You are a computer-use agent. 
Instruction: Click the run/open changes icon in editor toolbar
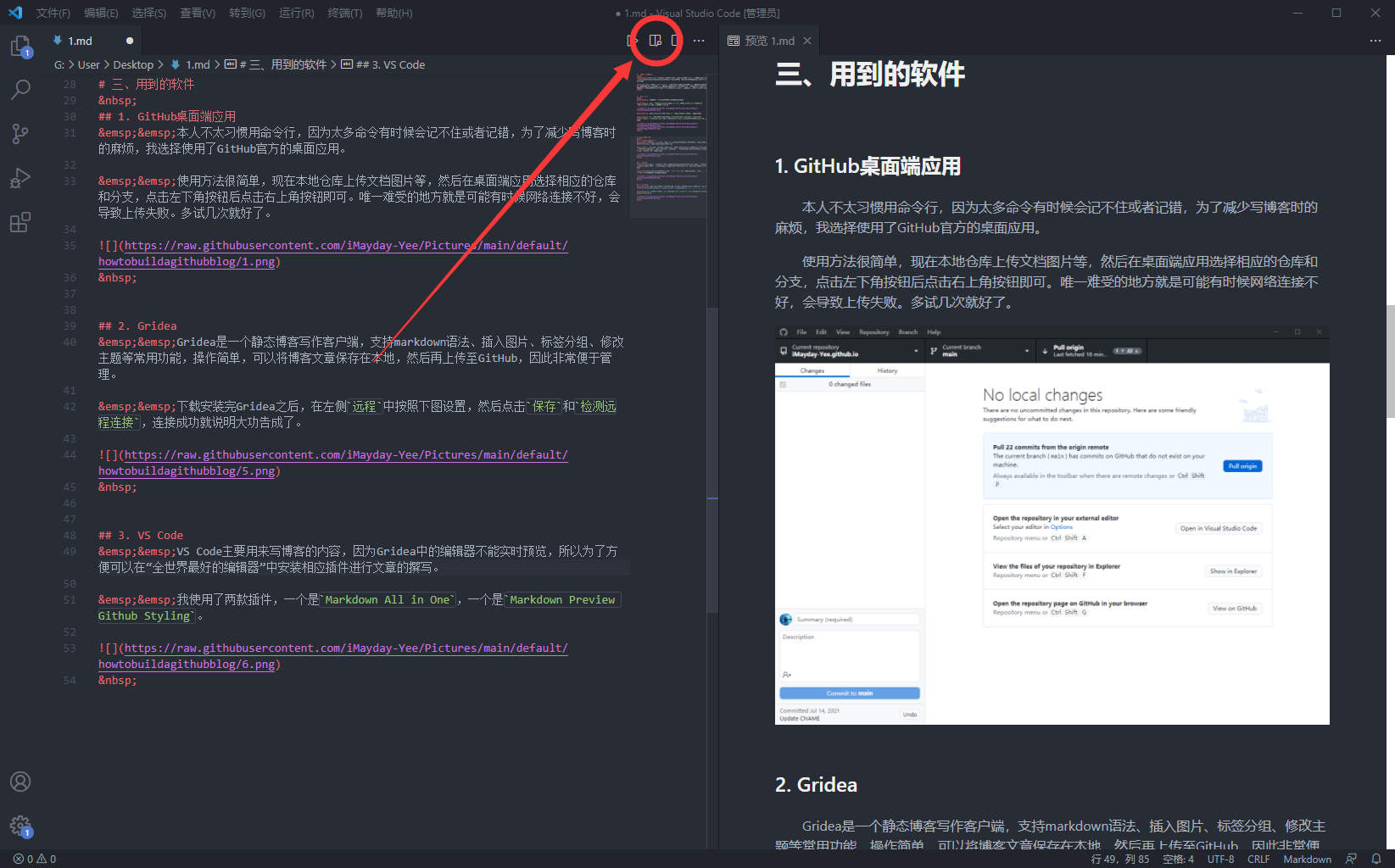pos(632,41)
